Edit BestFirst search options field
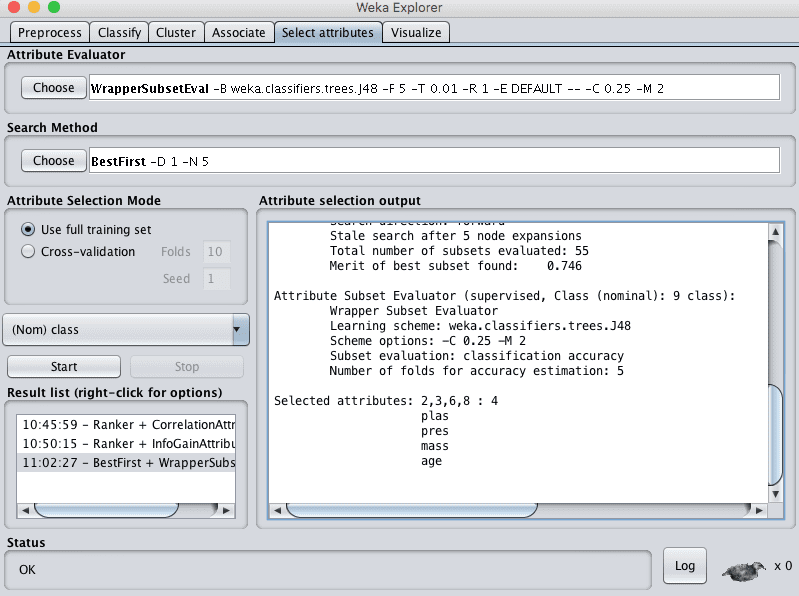 434,160
